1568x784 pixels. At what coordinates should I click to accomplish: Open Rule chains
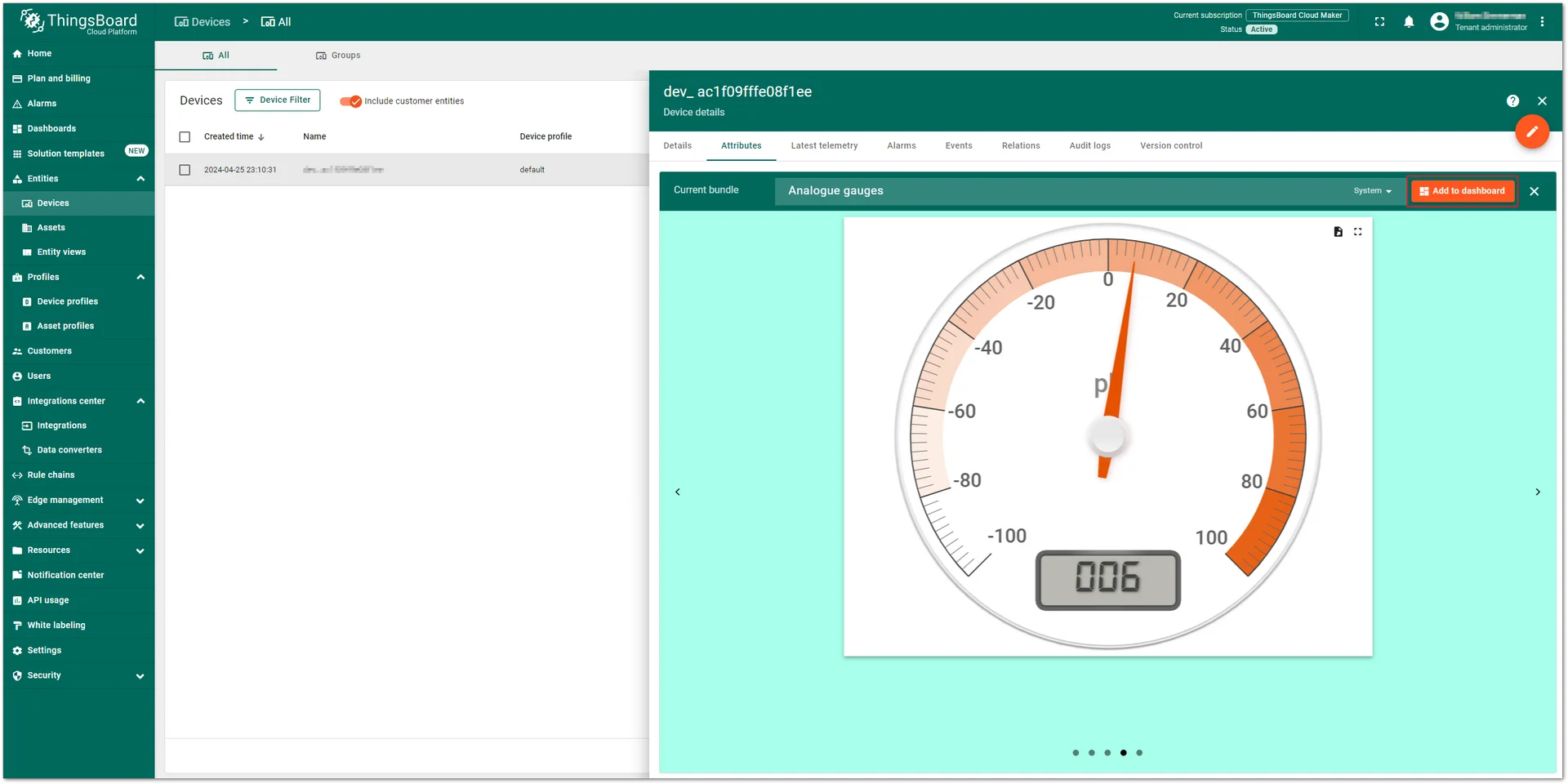tap(78, 475)
